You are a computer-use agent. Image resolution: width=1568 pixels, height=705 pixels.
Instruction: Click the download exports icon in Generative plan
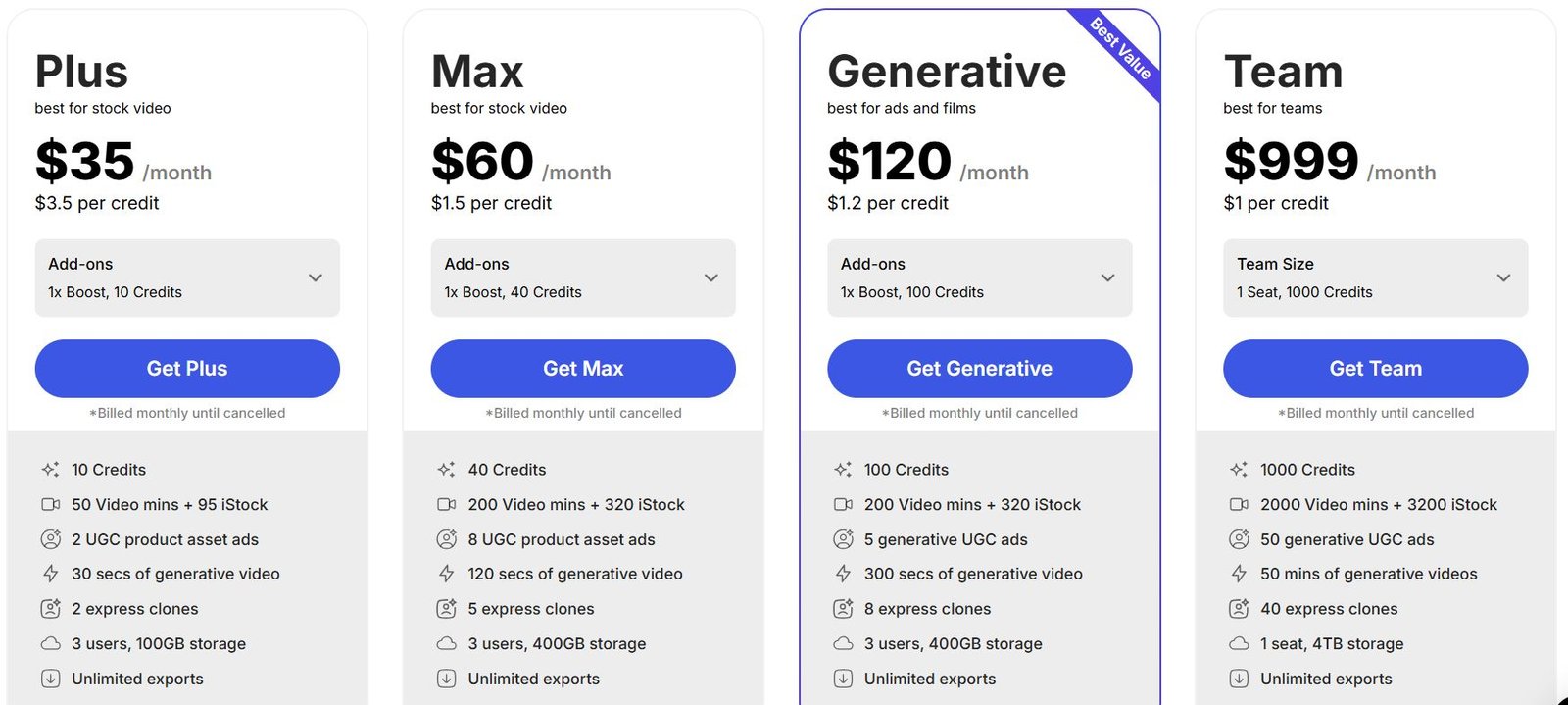pyautogui.click(x=843, y=679)
